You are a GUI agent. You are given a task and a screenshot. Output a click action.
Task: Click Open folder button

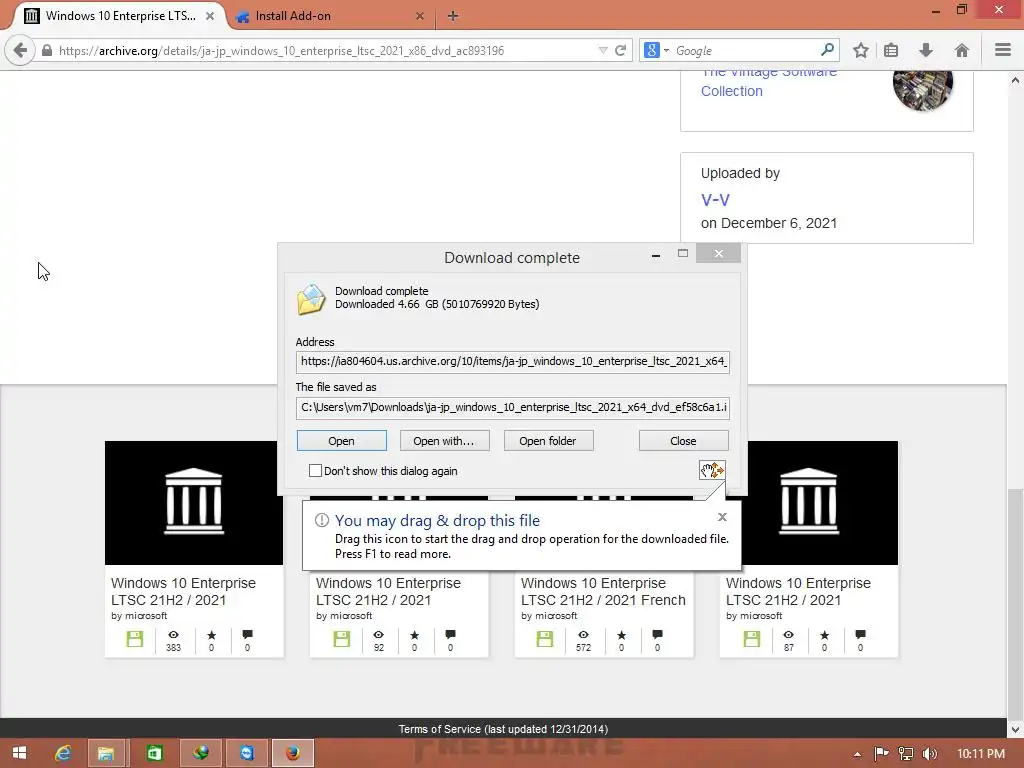(x=548, y=441)
